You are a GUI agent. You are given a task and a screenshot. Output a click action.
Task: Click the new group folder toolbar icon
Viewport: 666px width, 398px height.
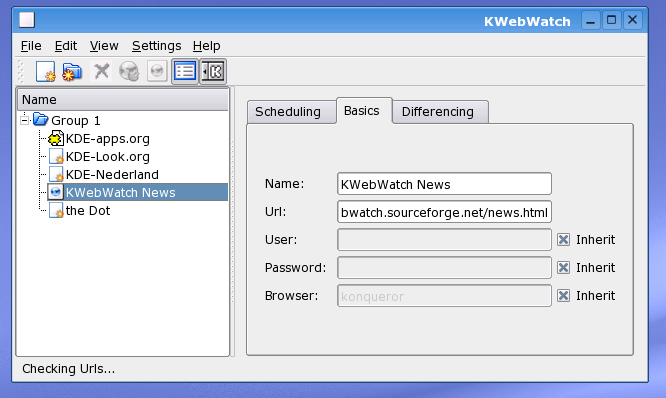click(72, 71)
